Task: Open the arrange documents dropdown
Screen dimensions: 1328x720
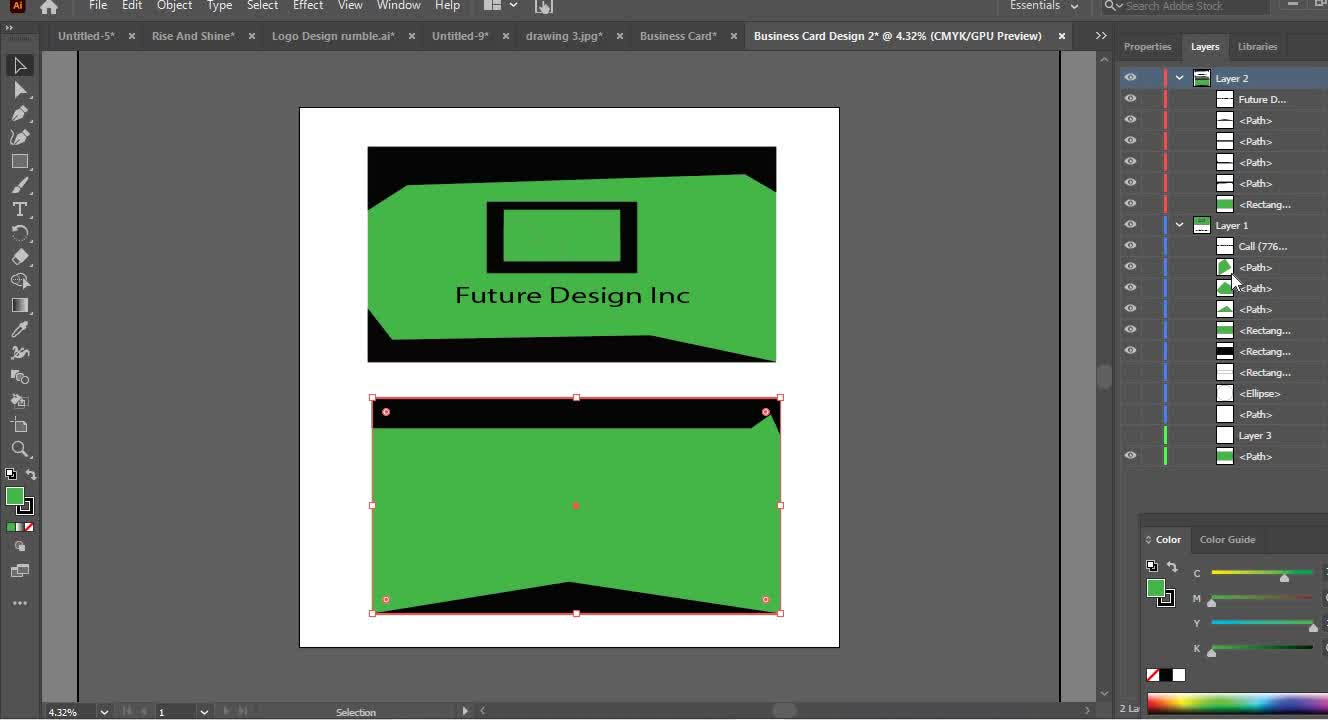Action: click(x=501, y=6)
